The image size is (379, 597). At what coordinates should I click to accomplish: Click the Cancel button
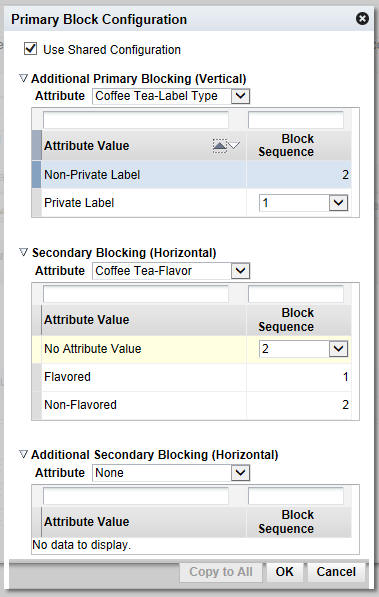(x=336, y=572)
